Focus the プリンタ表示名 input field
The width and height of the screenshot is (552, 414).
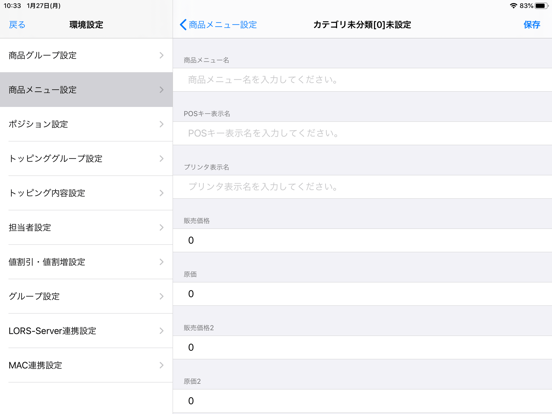tap(362, 187)
